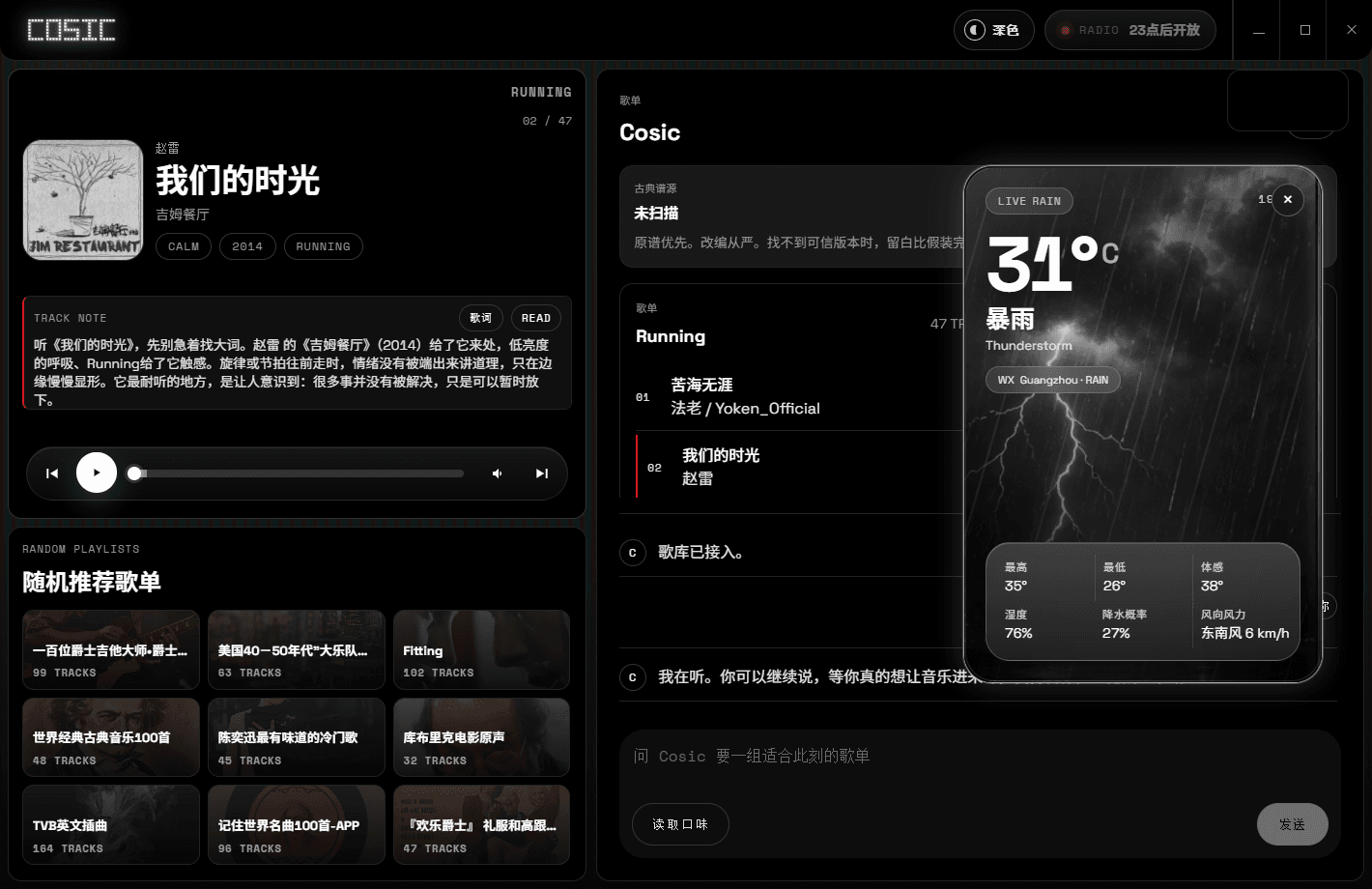Click the RADIO opens at 23 button
This screenshot has height=889, width=1372.
point(1129,30)
